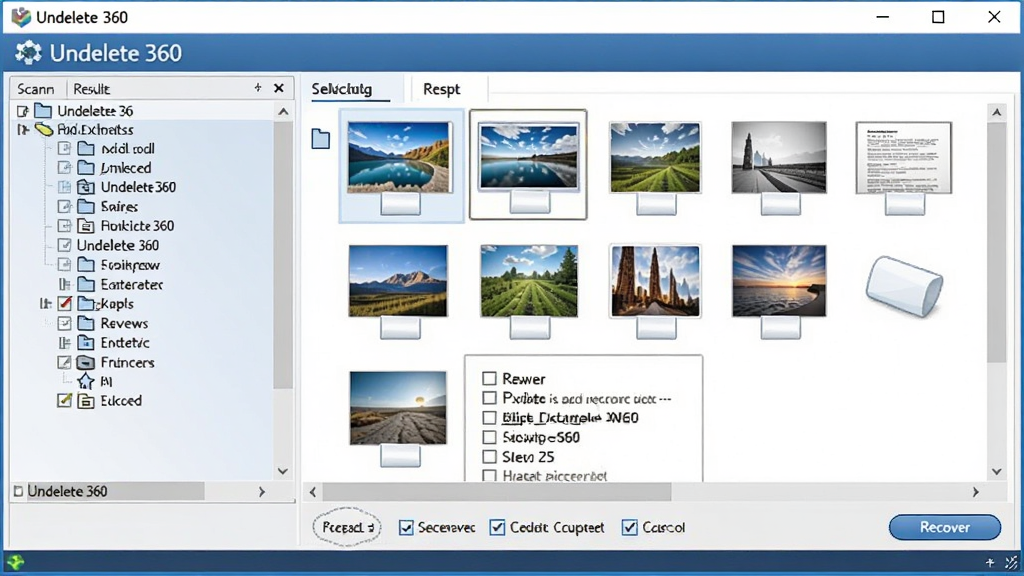This screenshot has height=576, width=1024.
Task: Click the dashed-outline button beside Secevevec
Action: [347, 527]
